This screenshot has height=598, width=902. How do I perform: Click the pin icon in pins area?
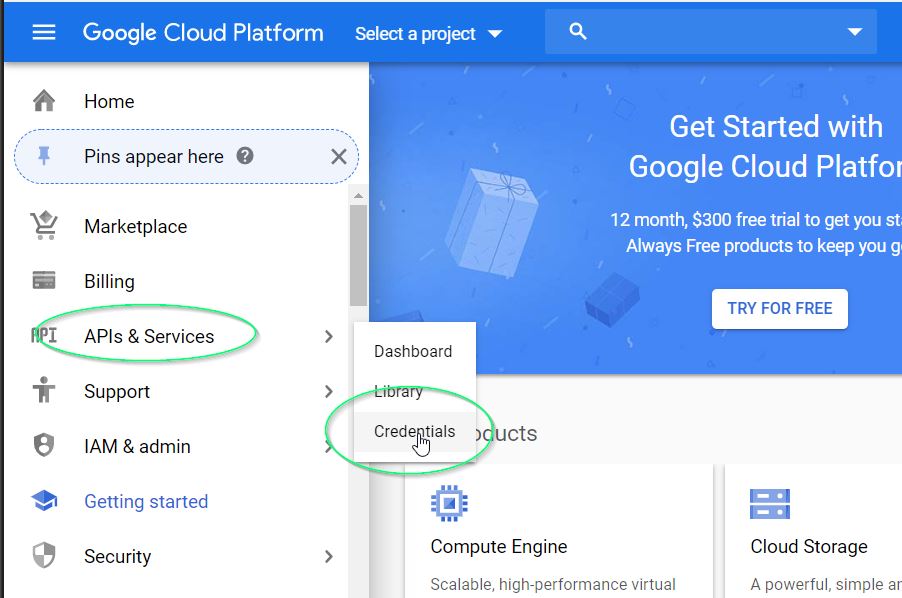pyautogui.click(x=44, y=156)
